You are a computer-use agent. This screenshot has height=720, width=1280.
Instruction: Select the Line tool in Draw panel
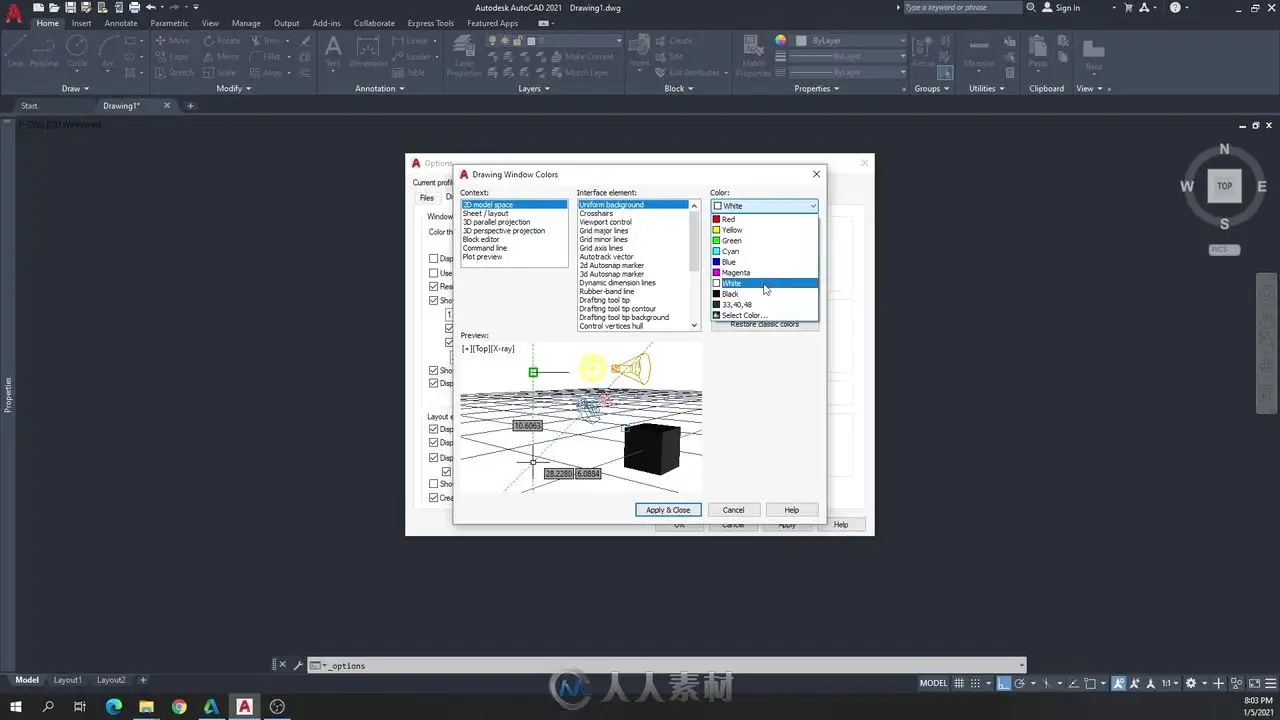(x=15, y=52)
